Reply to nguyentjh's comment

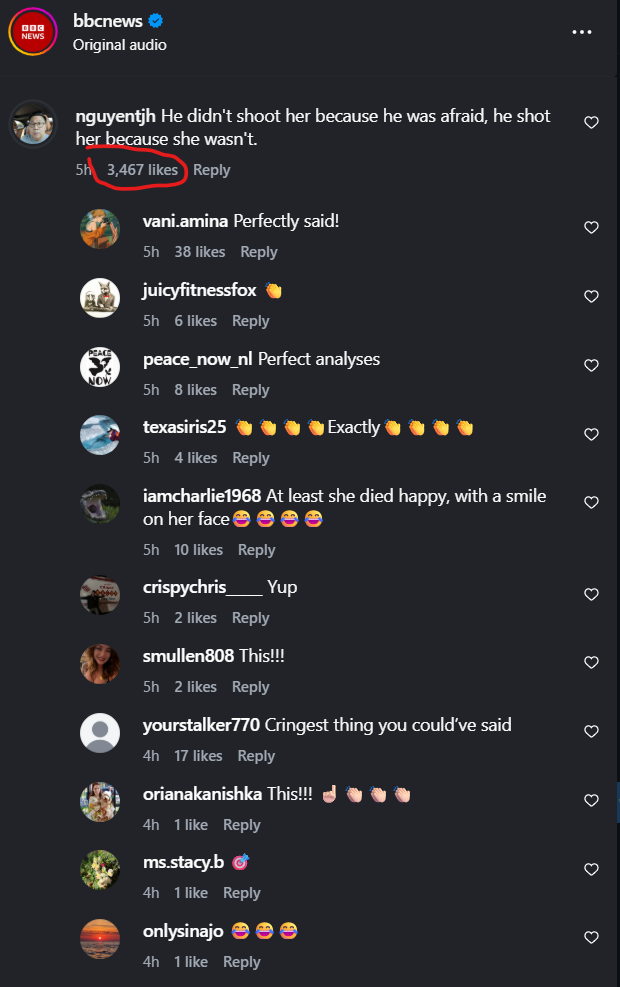coord(211,170)
